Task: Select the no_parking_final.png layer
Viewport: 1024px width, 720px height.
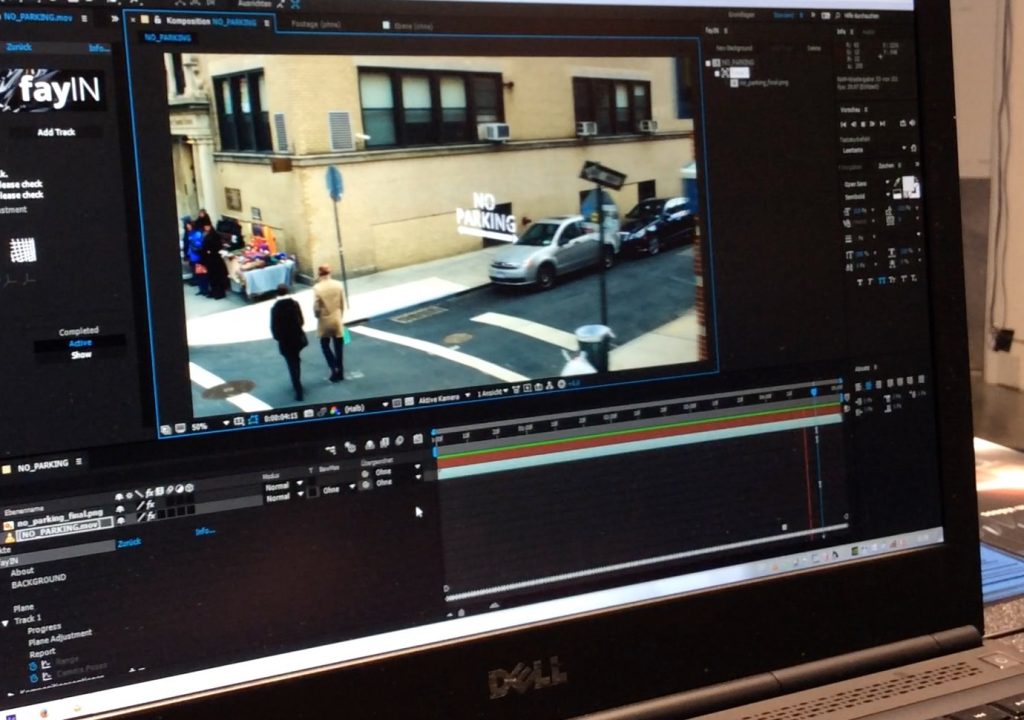Action: click(59, 517)
